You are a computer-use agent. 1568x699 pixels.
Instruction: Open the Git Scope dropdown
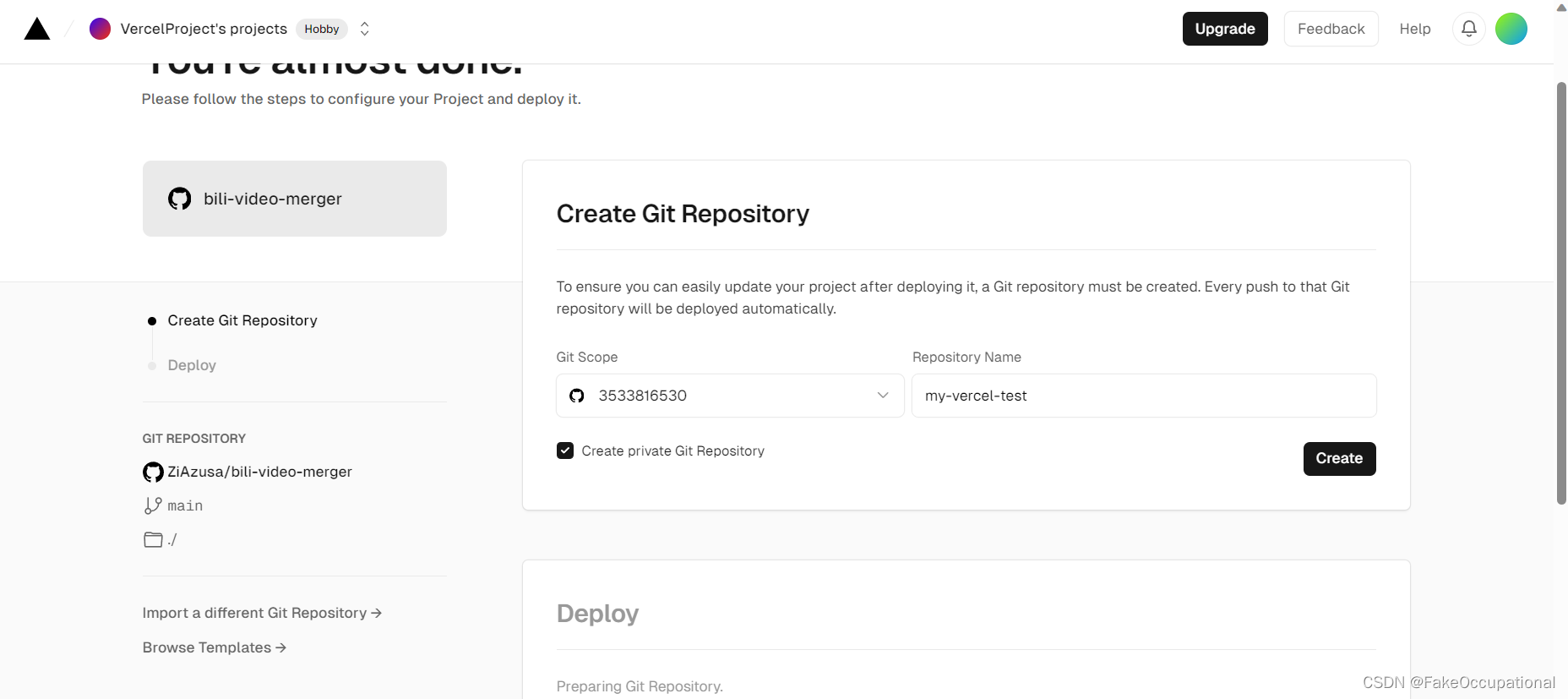(x=730, y=396)
